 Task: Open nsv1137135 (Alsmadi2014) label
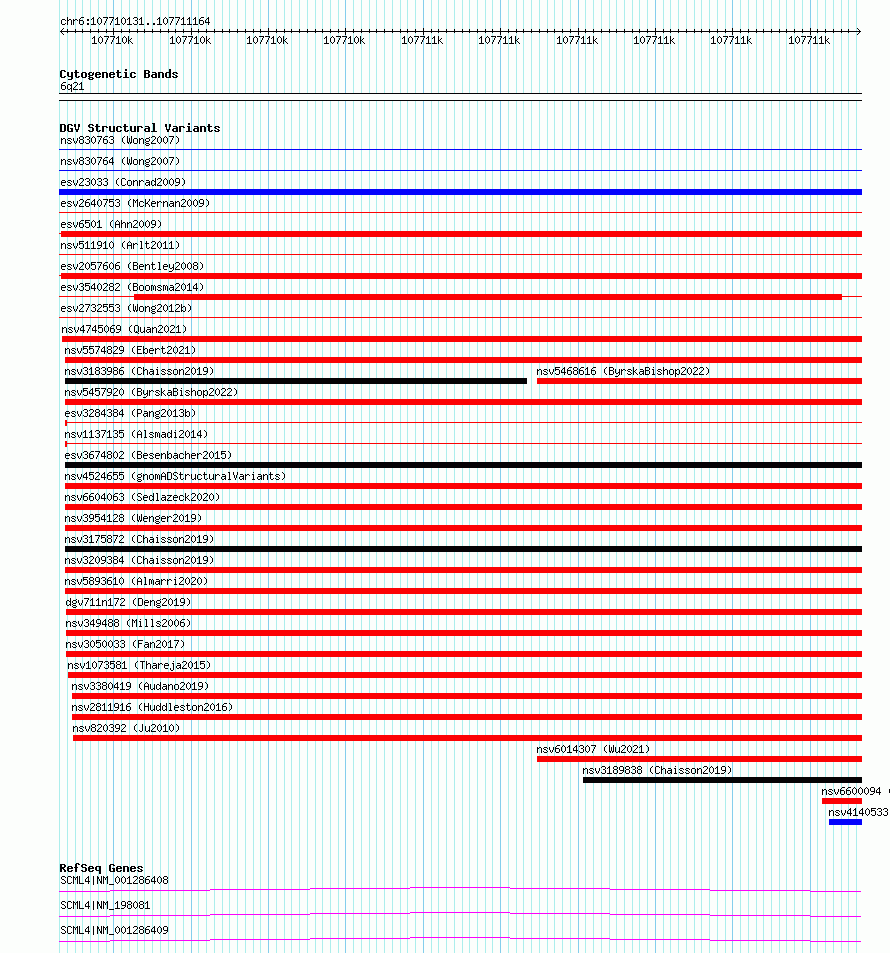click(136, 434)
